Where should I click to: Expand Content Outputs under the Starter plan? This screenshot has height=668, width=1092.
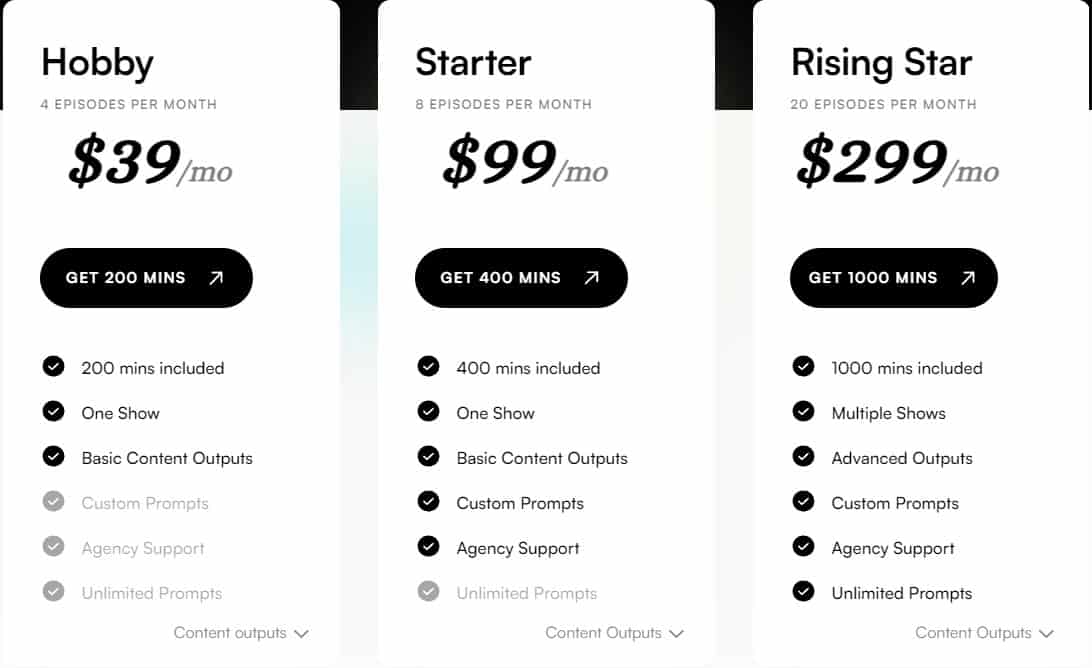(612, 632)
